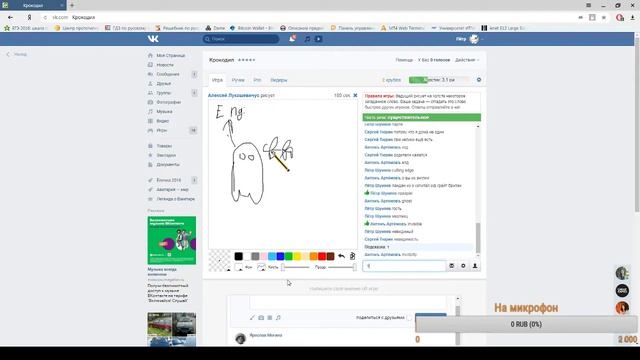Select the red color swatch

point(322,256)
